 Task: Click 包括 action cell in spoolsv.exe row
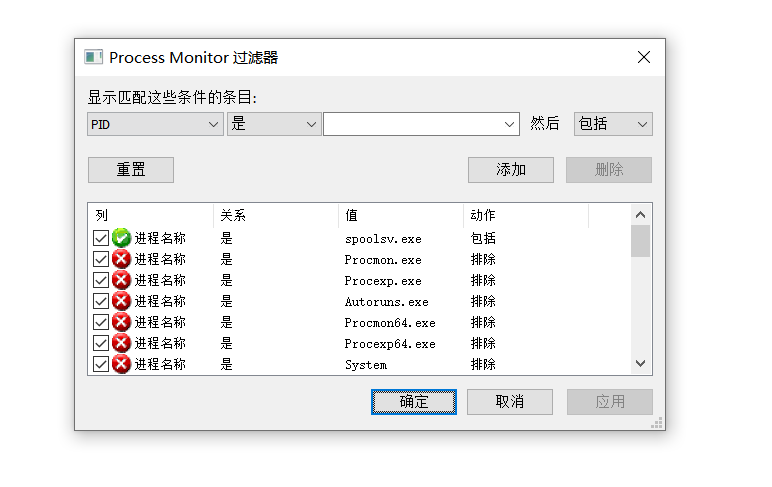click(x=483, y=238)
